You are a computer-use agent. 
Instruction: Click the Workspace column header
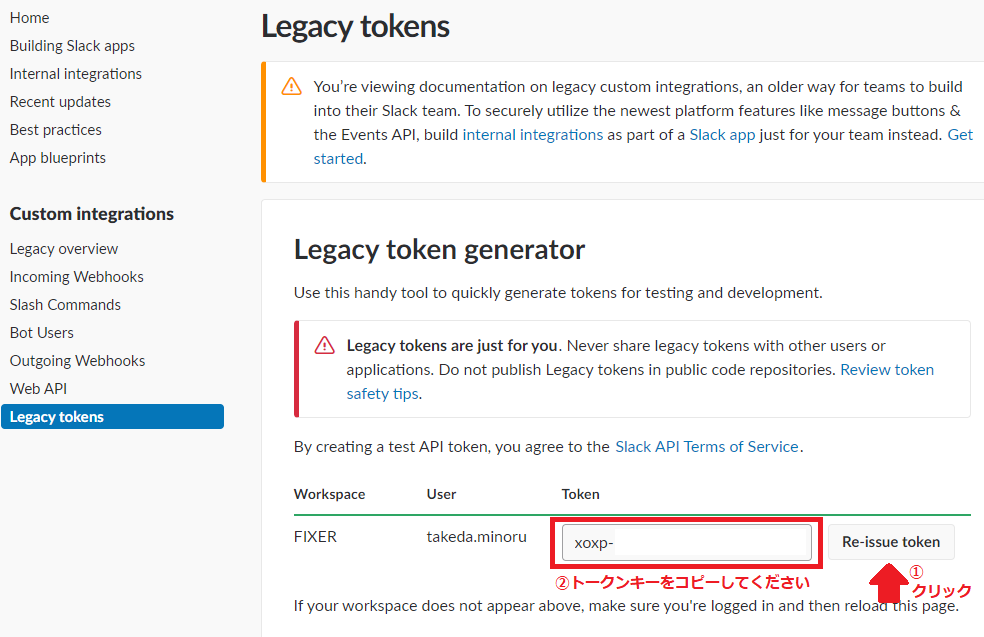[329, 495]
